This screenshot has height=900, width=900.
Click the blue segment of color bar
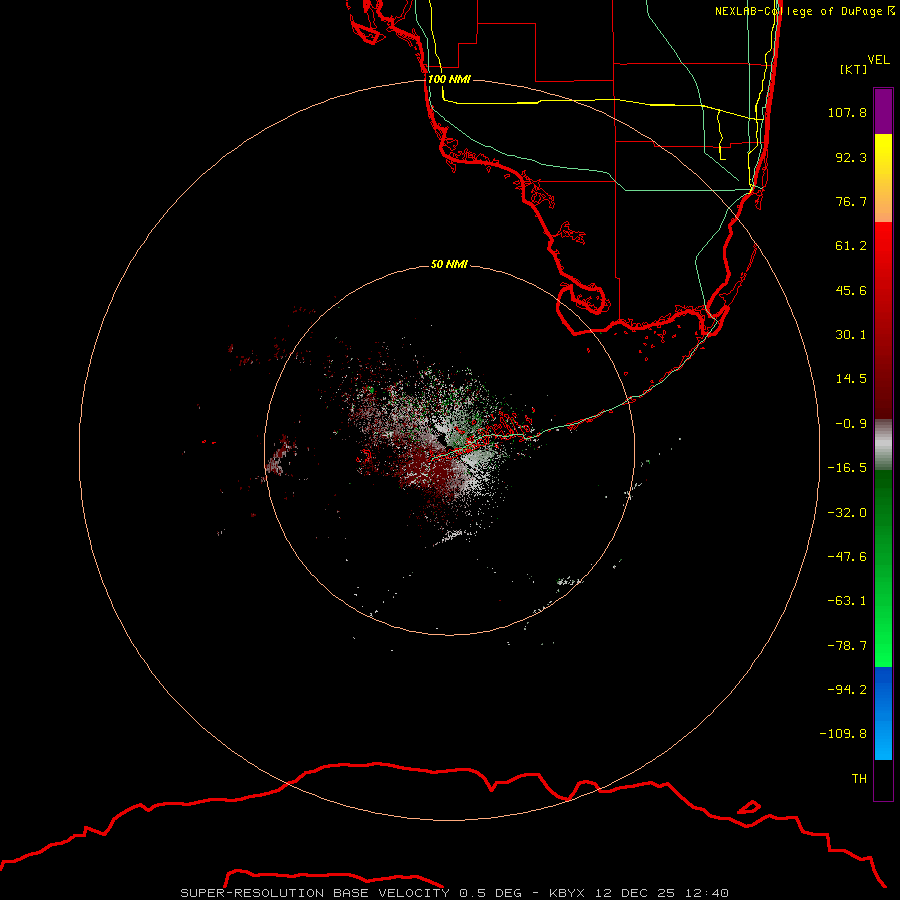click(883, 713)
